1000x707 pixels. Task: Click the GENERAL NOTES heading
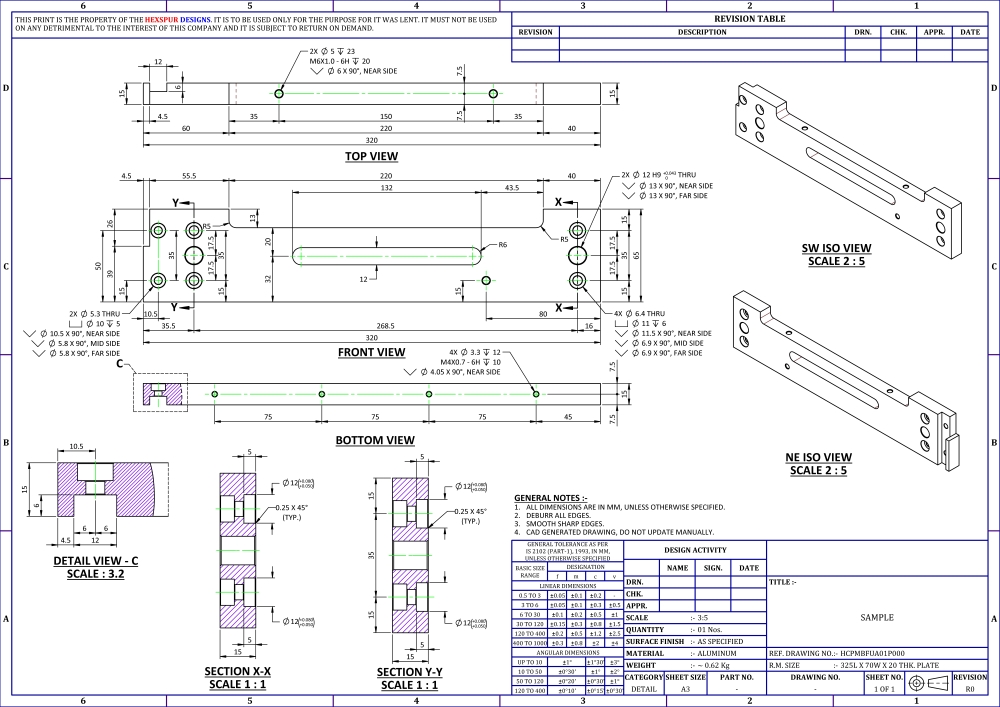(550, 497)
